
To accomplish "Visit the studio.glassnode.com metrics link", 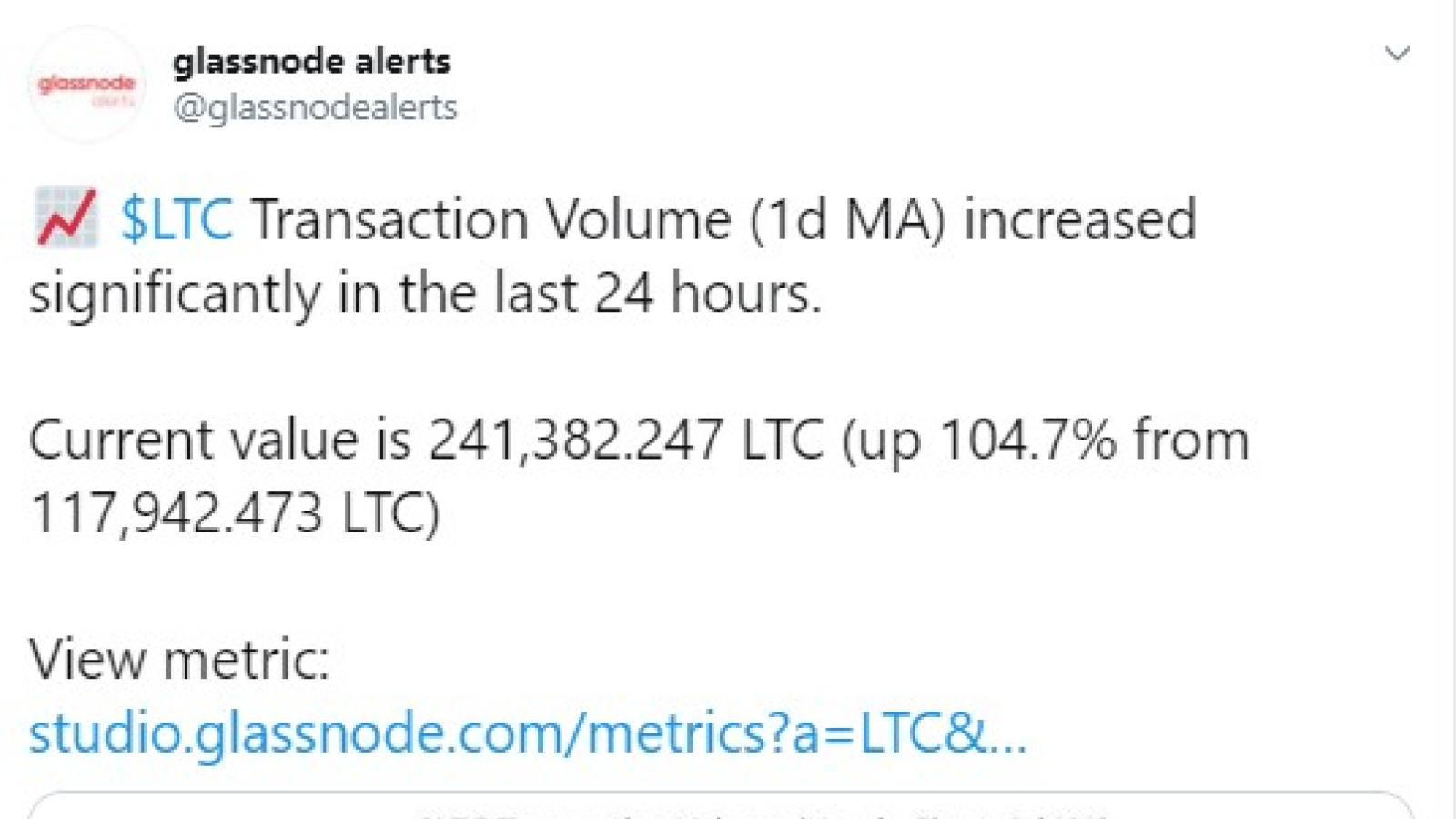I will point(528,733).
